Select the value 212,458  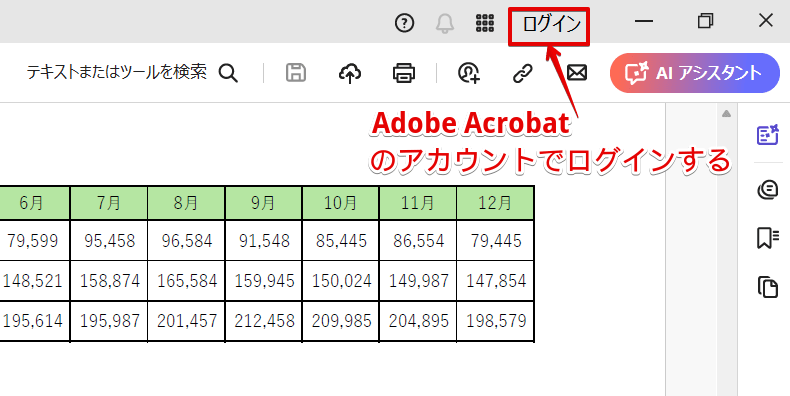point(264,320)
